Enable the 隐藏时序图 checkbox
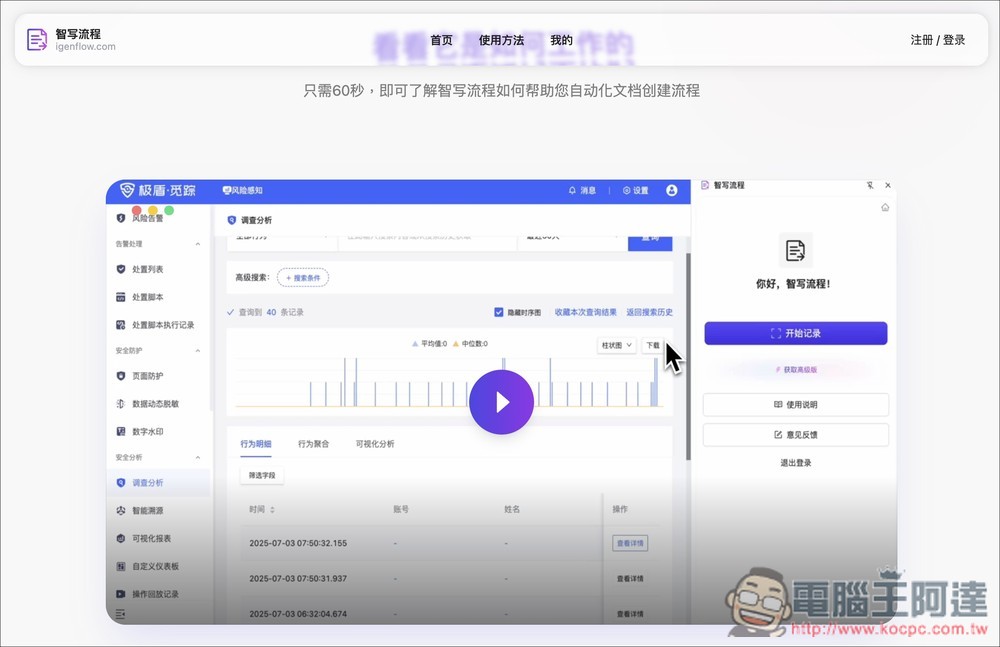 [x=498, y=311]
